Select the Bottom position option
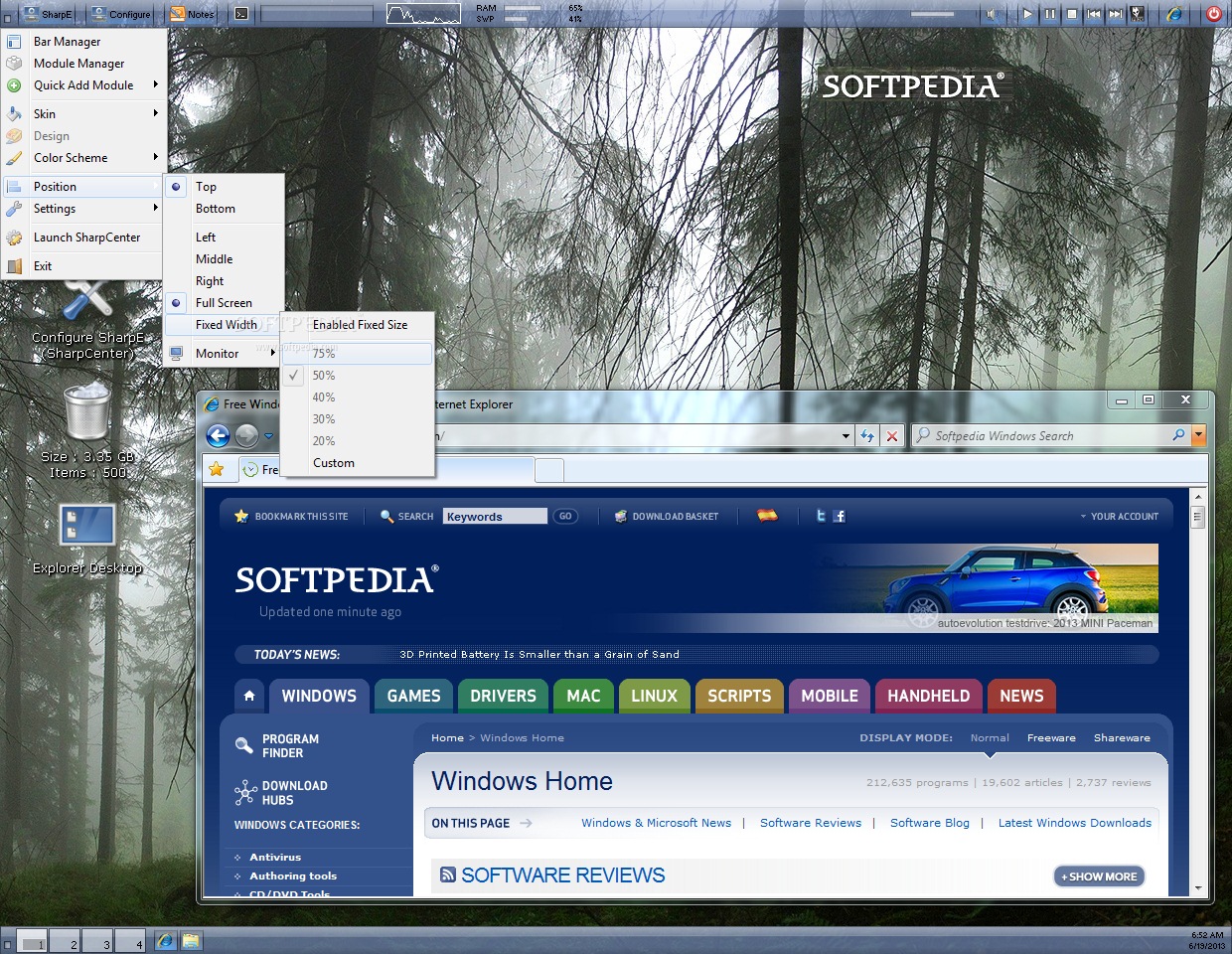This screenshot has width=1232, height=954. pyautogui.click(x=224, y=209)
